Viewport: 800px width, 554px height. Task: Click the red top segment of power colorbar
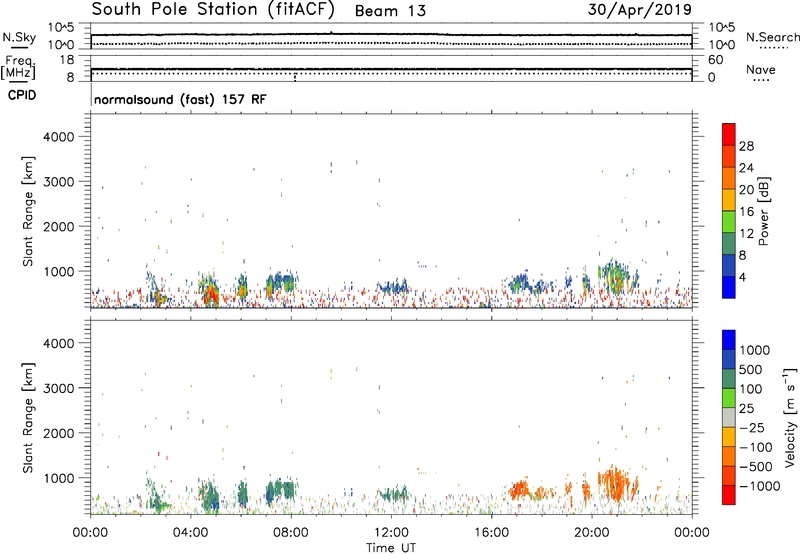point(729,135)
